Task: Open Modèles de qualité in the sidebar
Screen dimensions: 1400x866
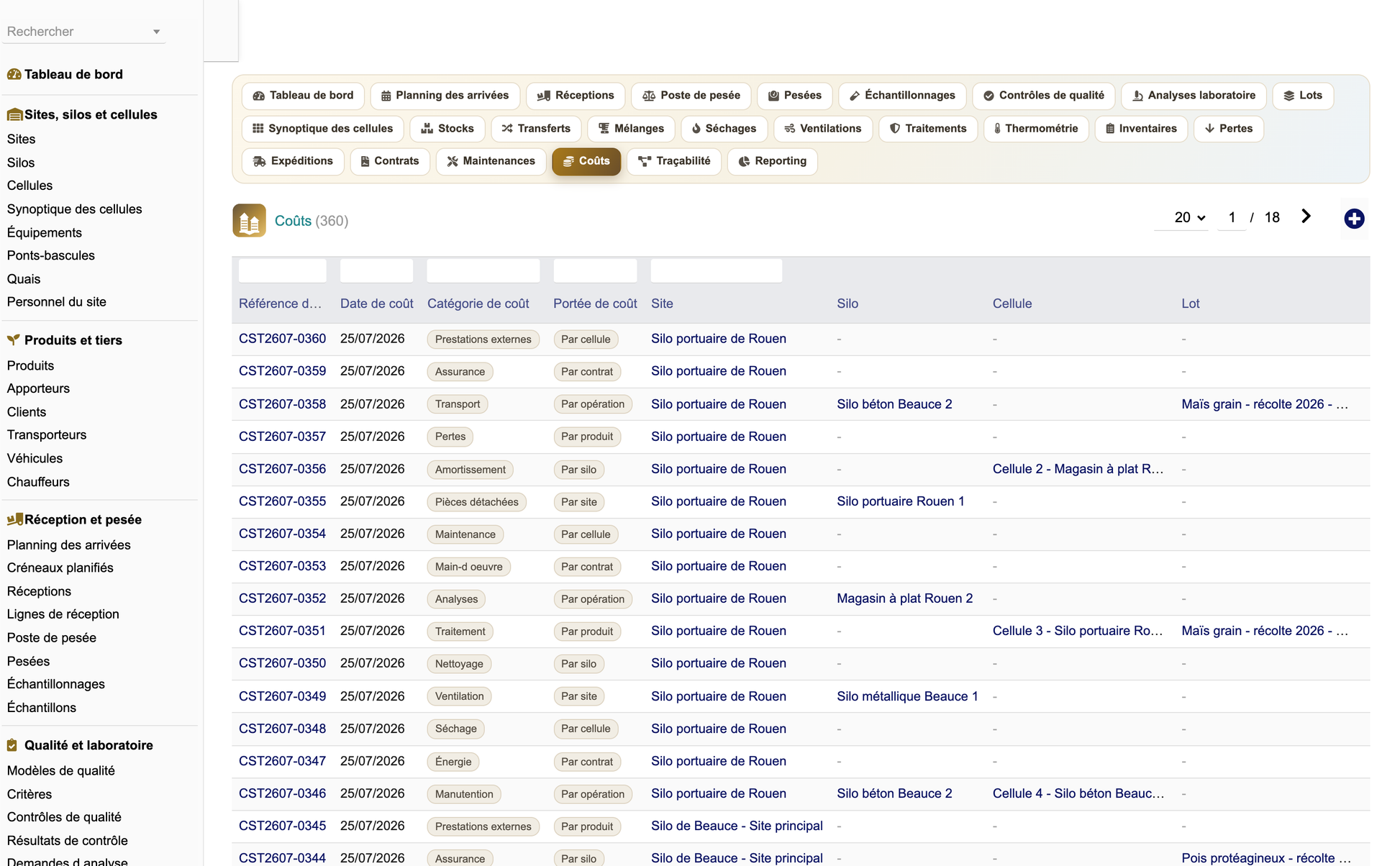Action: point(61,770)
